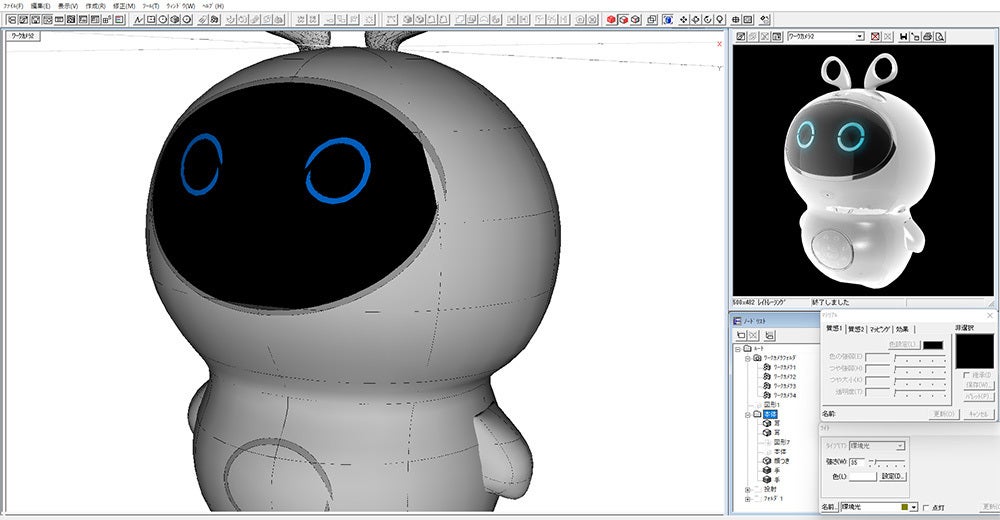Viewport: 1000px width, 520px height.
Task: Click the 設定(D) color setting button
Action: coord(894,476)
